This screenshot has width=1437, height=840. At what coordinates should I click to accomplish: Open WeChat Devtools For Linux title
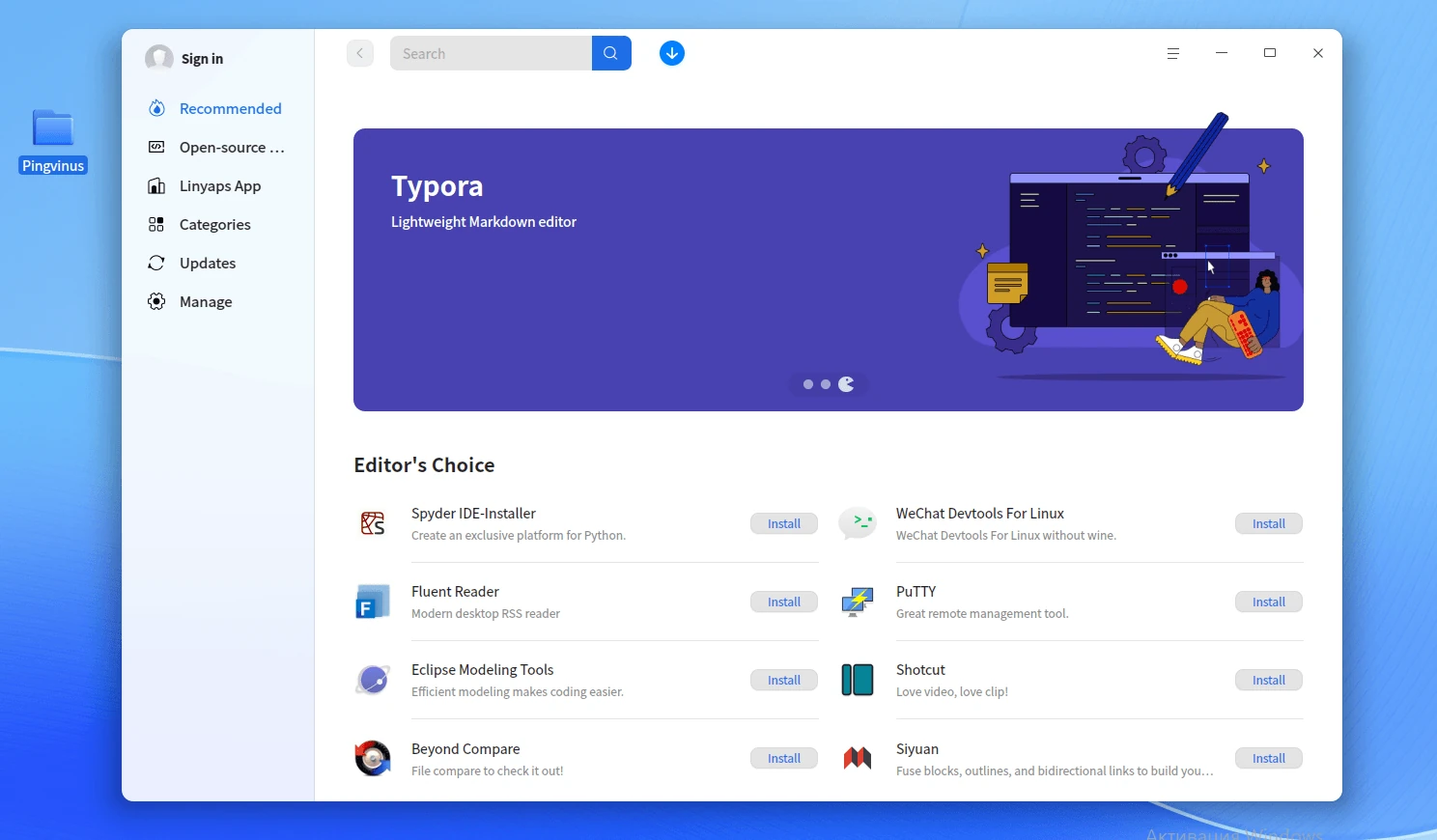pos(980,514)
